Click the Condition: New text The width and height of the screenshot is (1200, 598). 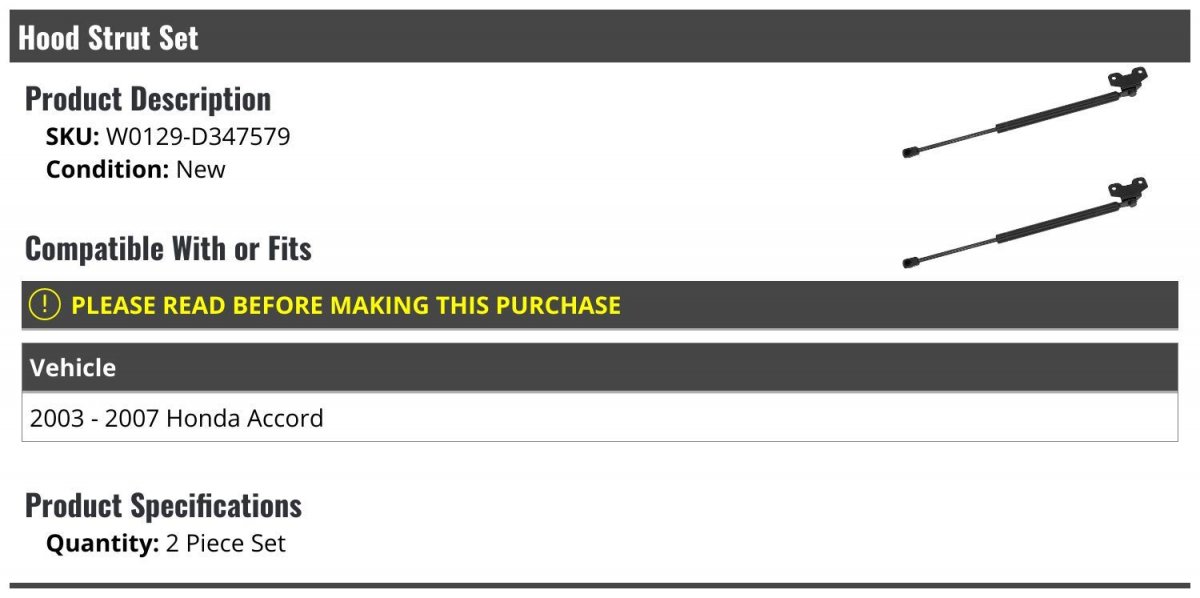[136, 170]
